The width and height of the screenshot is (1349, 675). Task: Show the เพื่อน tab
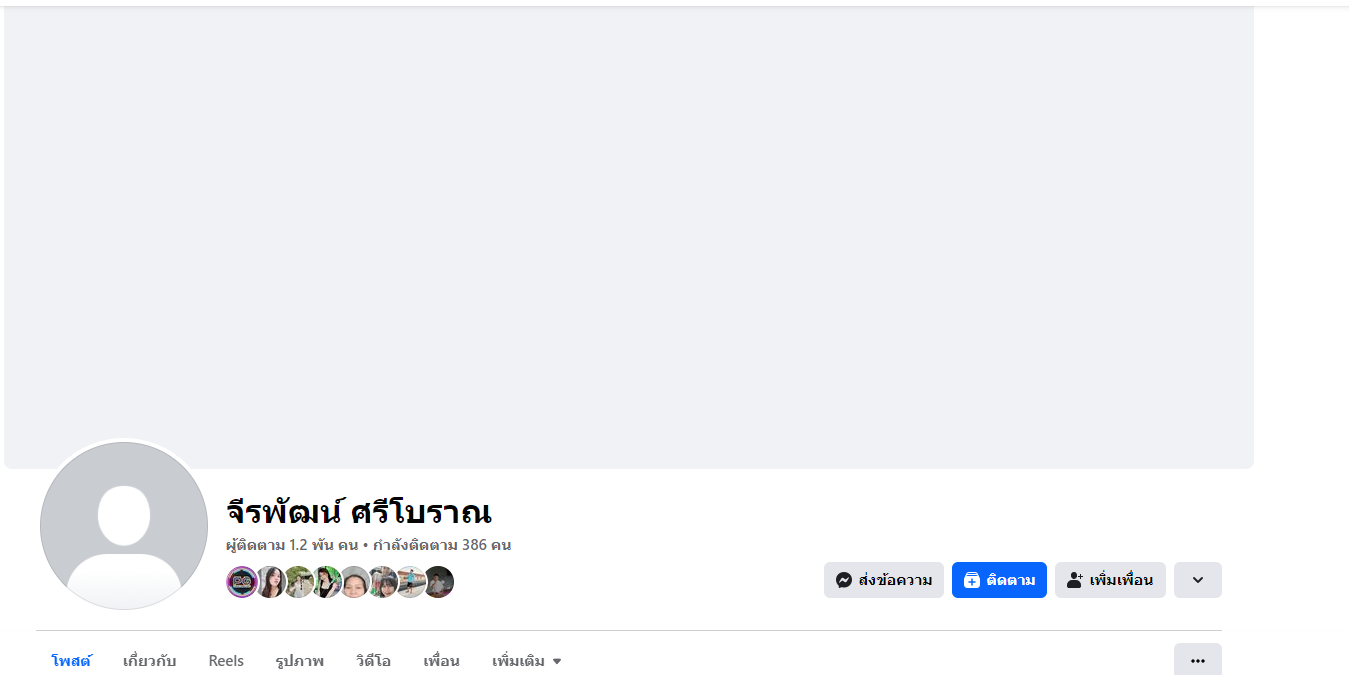click(441, 661)
